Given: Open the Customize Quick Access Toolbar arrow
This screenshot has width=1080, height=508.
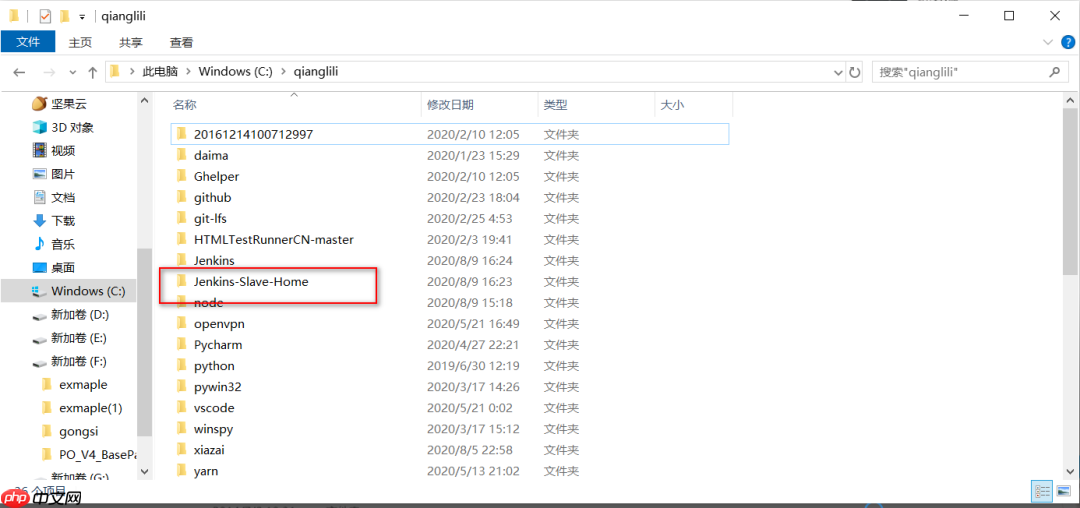Looking at the screenshot, I should [82, 16].
